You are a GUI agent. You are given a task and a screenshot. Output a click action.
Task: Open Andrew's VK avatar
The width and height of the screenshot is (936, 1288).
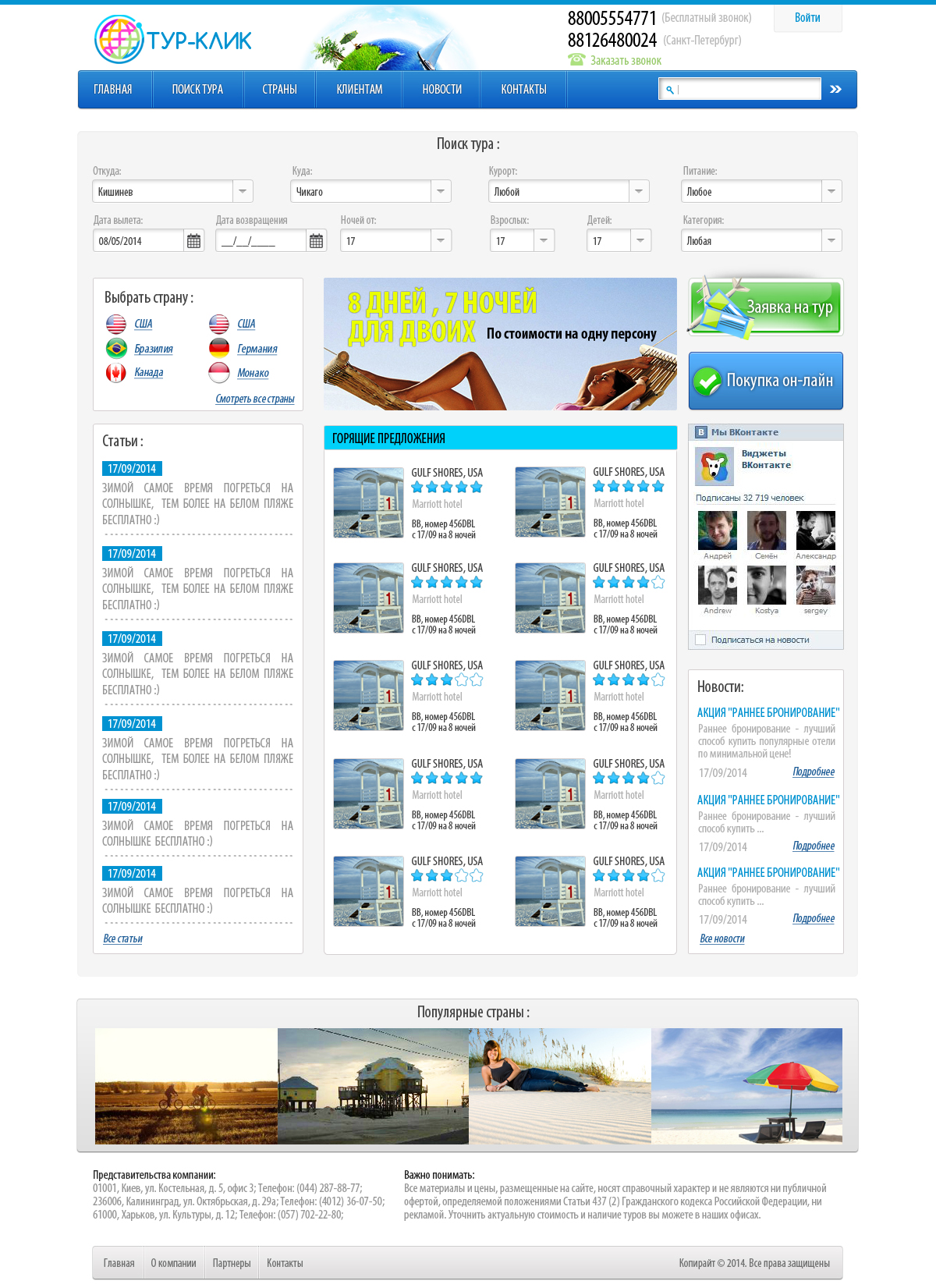[x=718, y=585]
